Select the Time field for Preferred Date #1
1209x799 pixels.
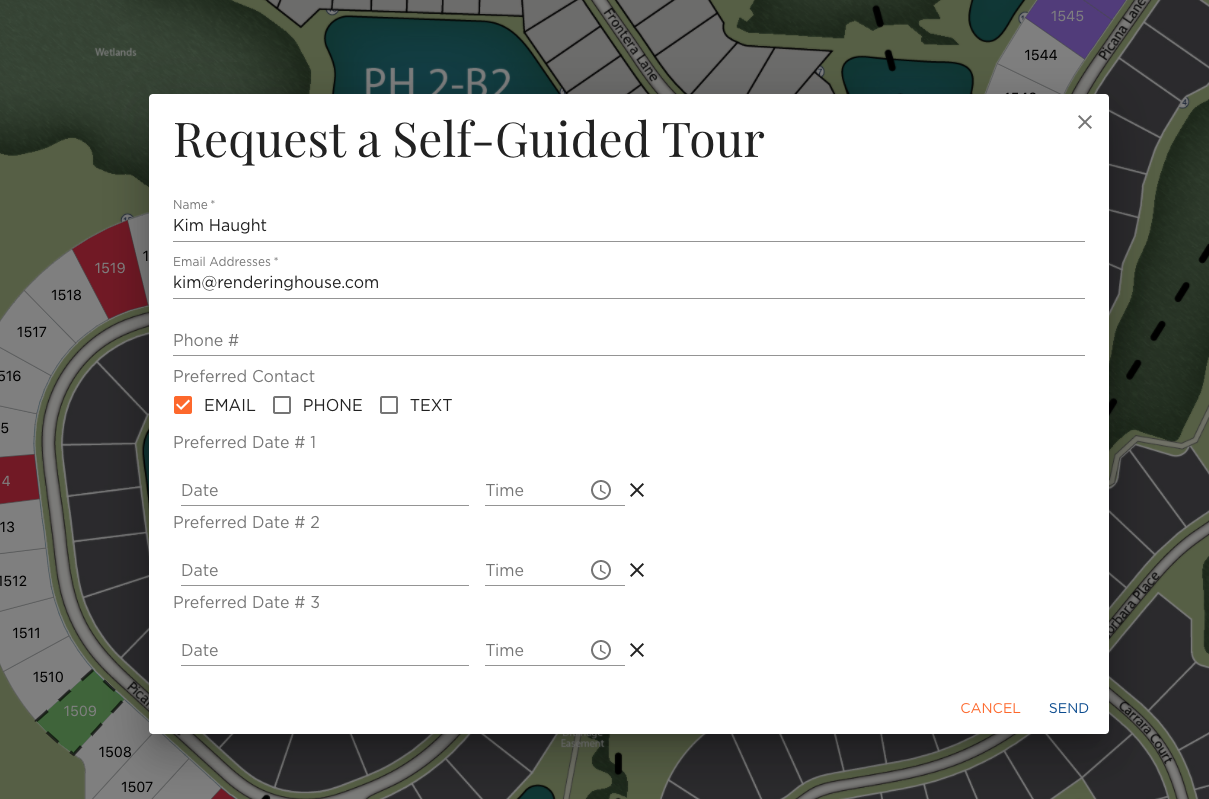(535, 490)
